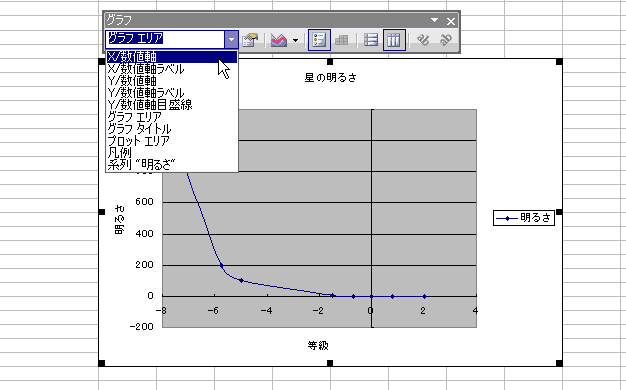Close the グラフ floating toolbar
This screenshot has width=626, height=390.
[x=451, y=21]
